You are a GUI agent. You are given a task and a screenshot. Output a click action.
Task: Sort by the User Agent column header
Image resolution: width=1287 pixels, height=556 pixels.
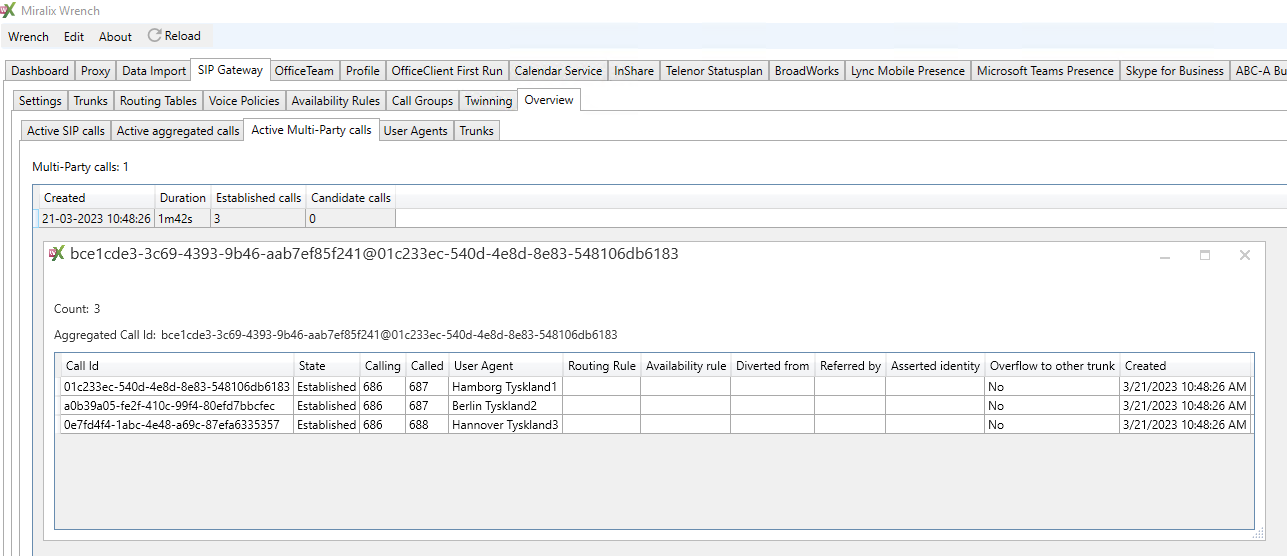(506, 366)
